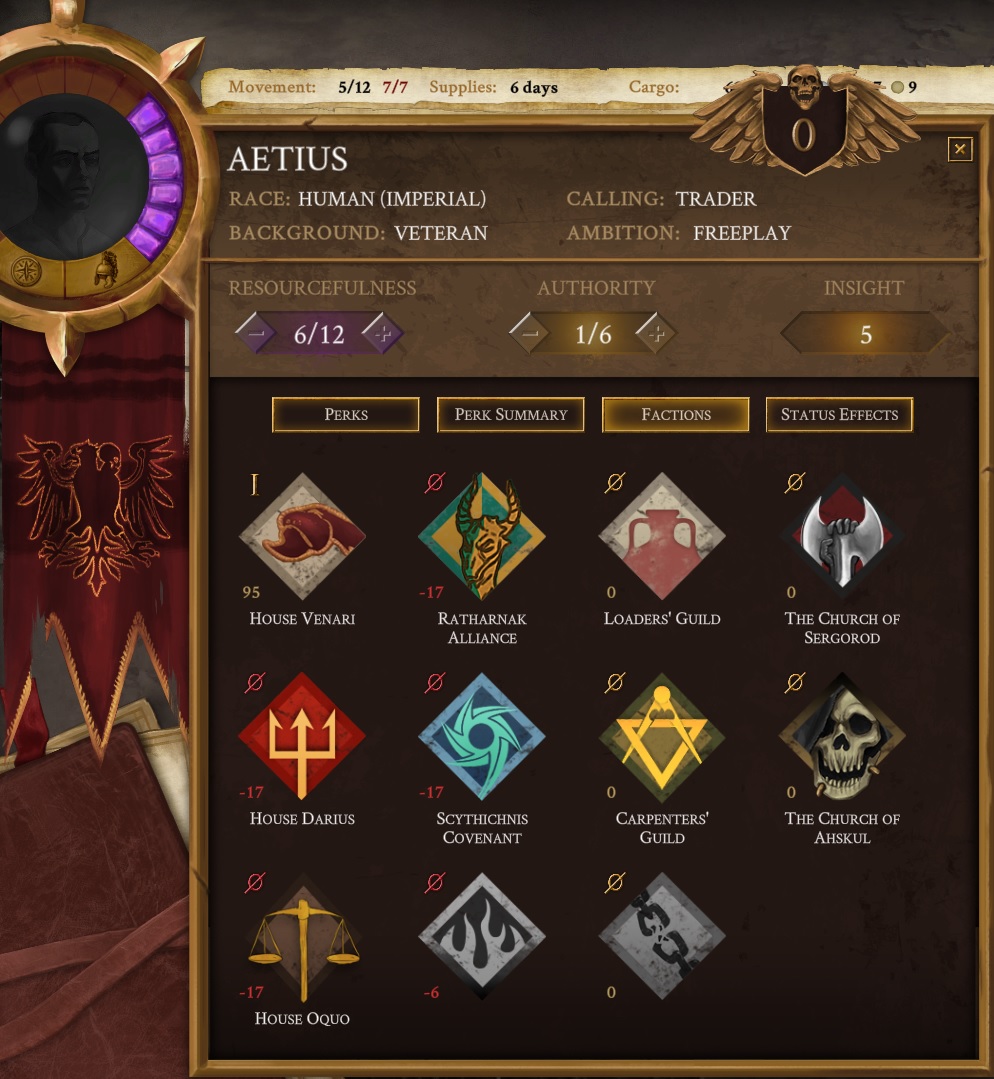Increase Authority with the plus button

(657, 333)
